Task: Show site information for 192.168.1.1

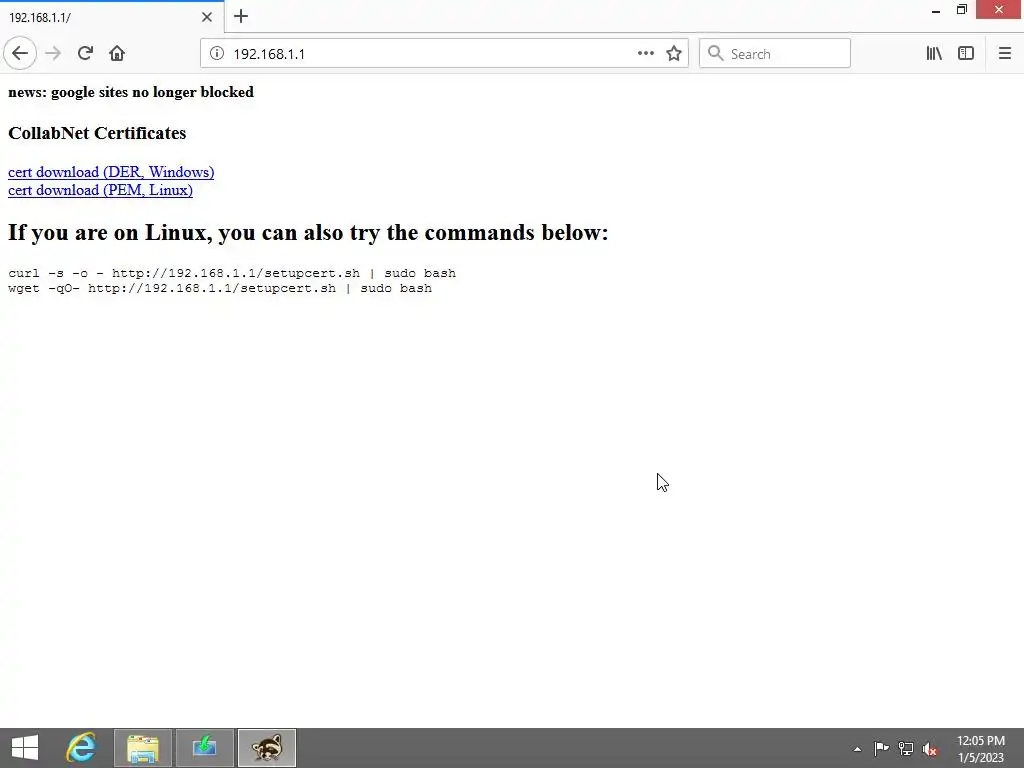Action: tap(217, 54)
